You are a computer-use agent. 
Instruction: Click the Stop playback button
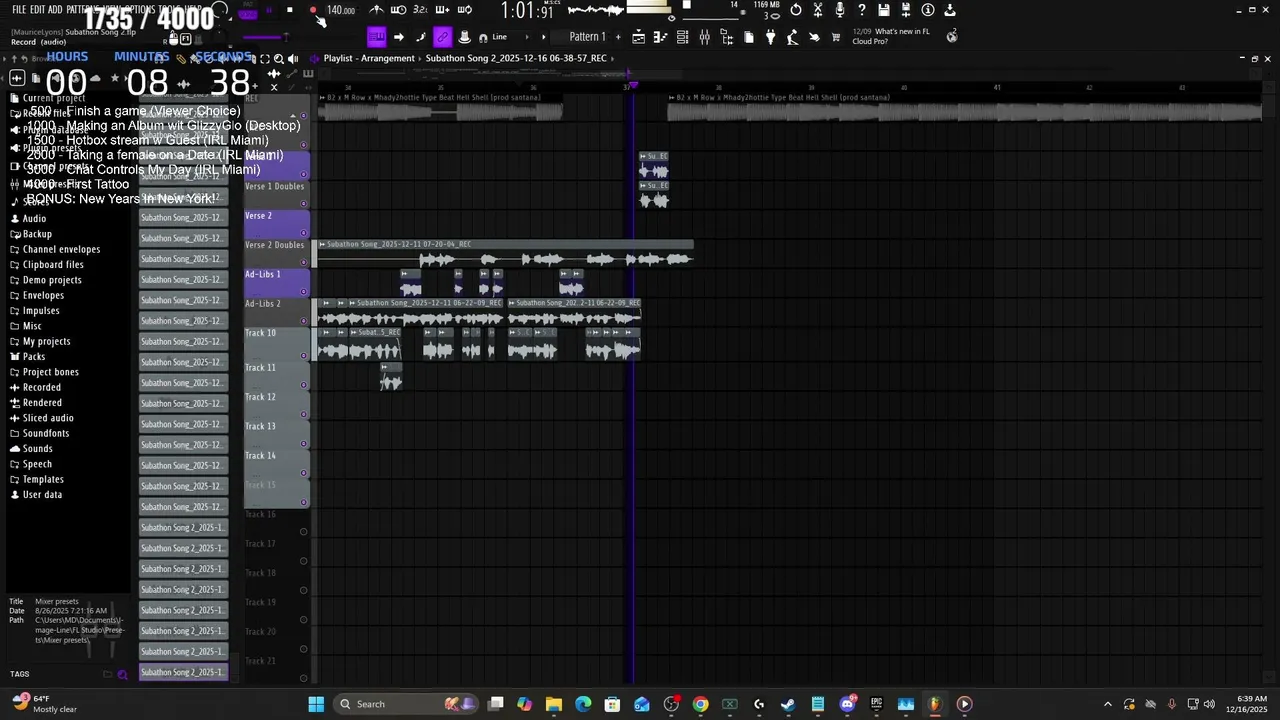pyautogui.click(x=290, y=10)
